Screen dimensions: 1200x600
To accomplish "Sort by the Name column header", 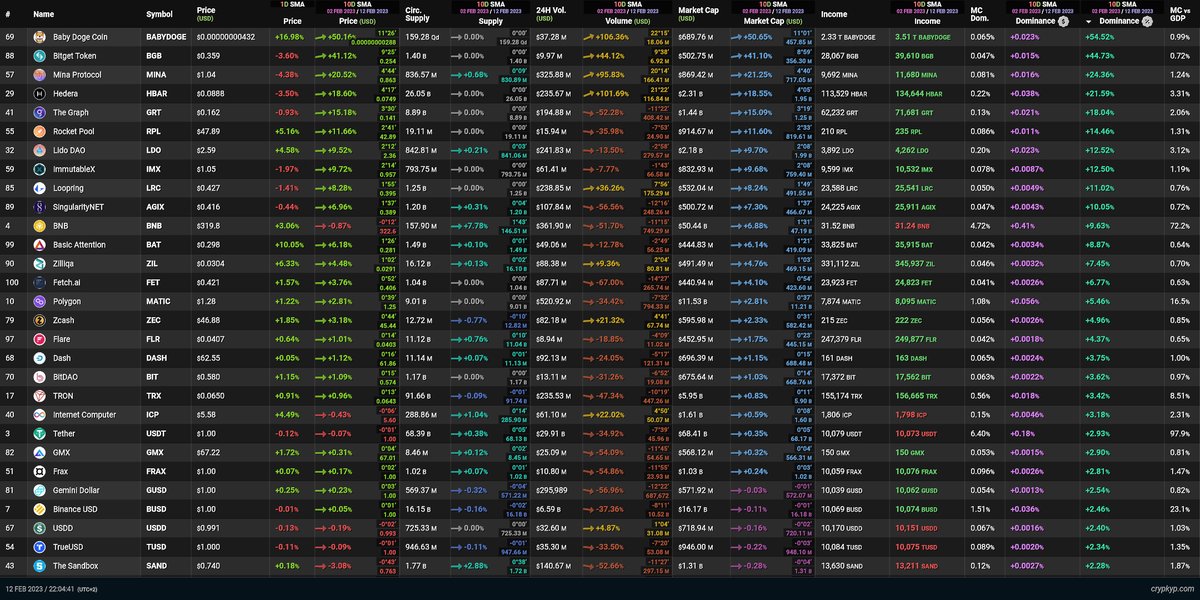I will [x=43, y=15].
